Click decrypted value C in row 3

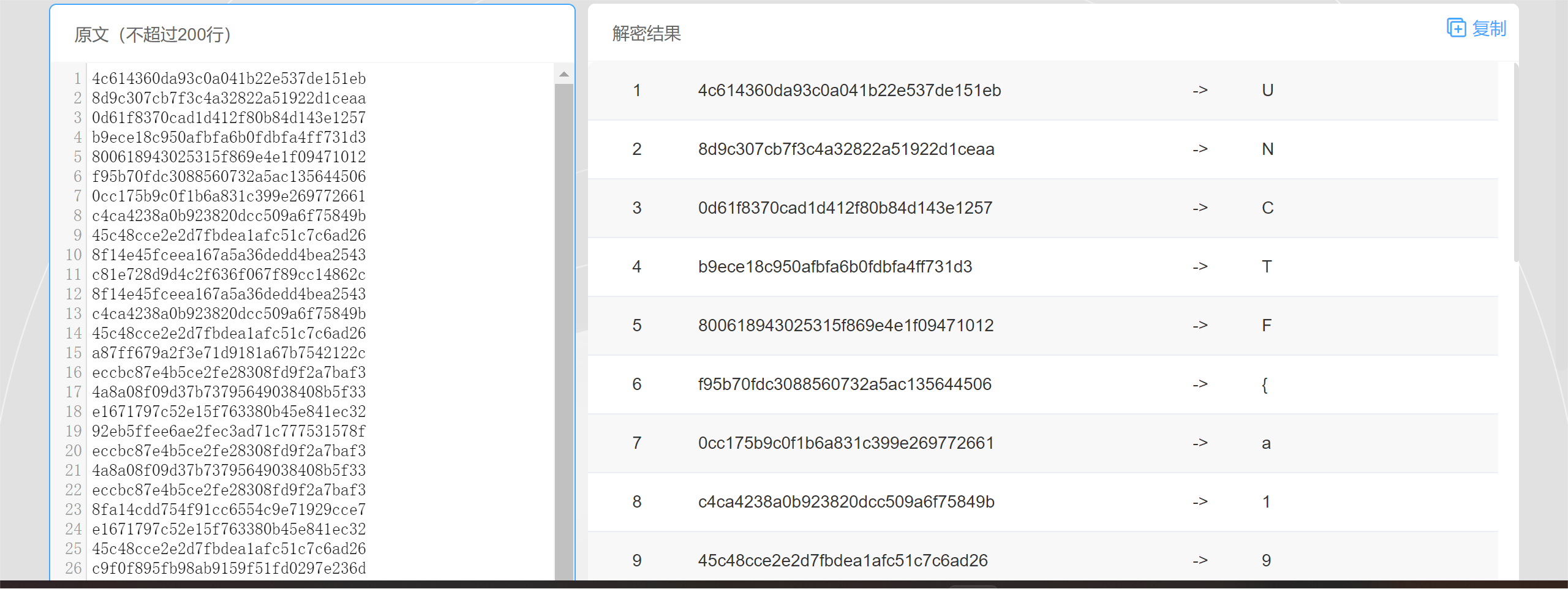(1268, 208)
